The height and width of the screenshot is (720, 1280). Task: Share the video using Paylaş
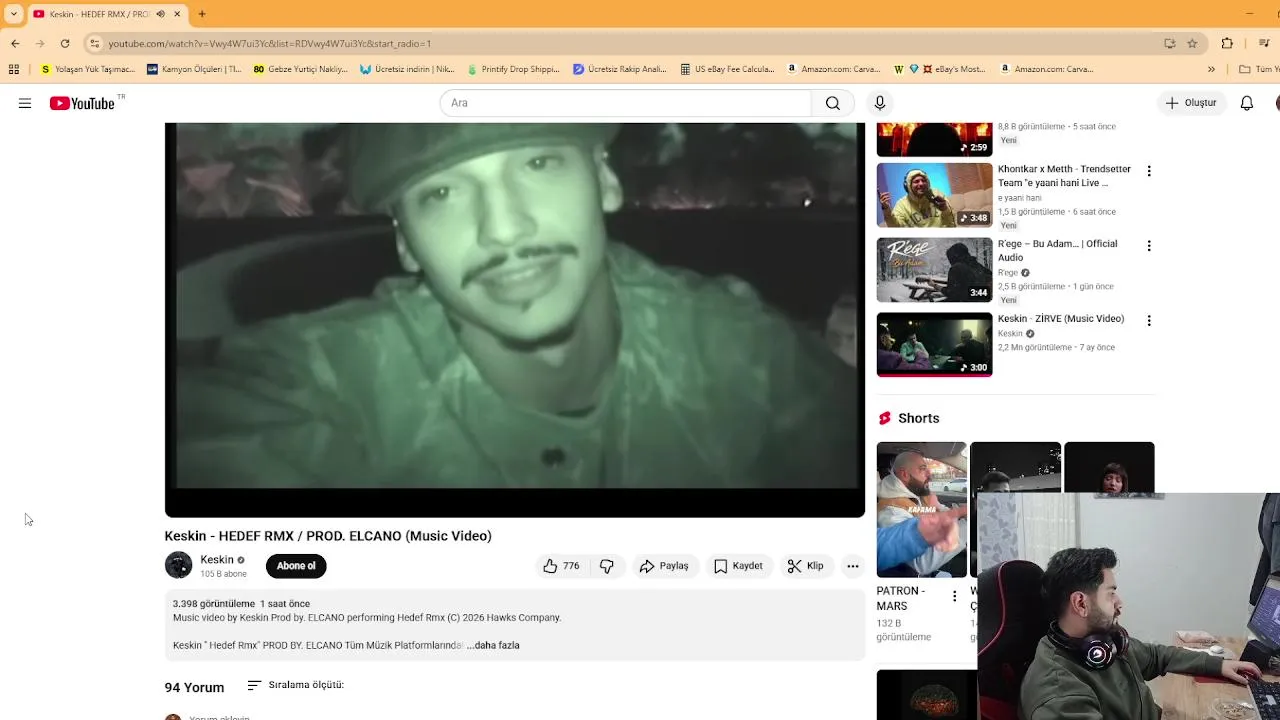pyautogui.click(x=664, y=566)
